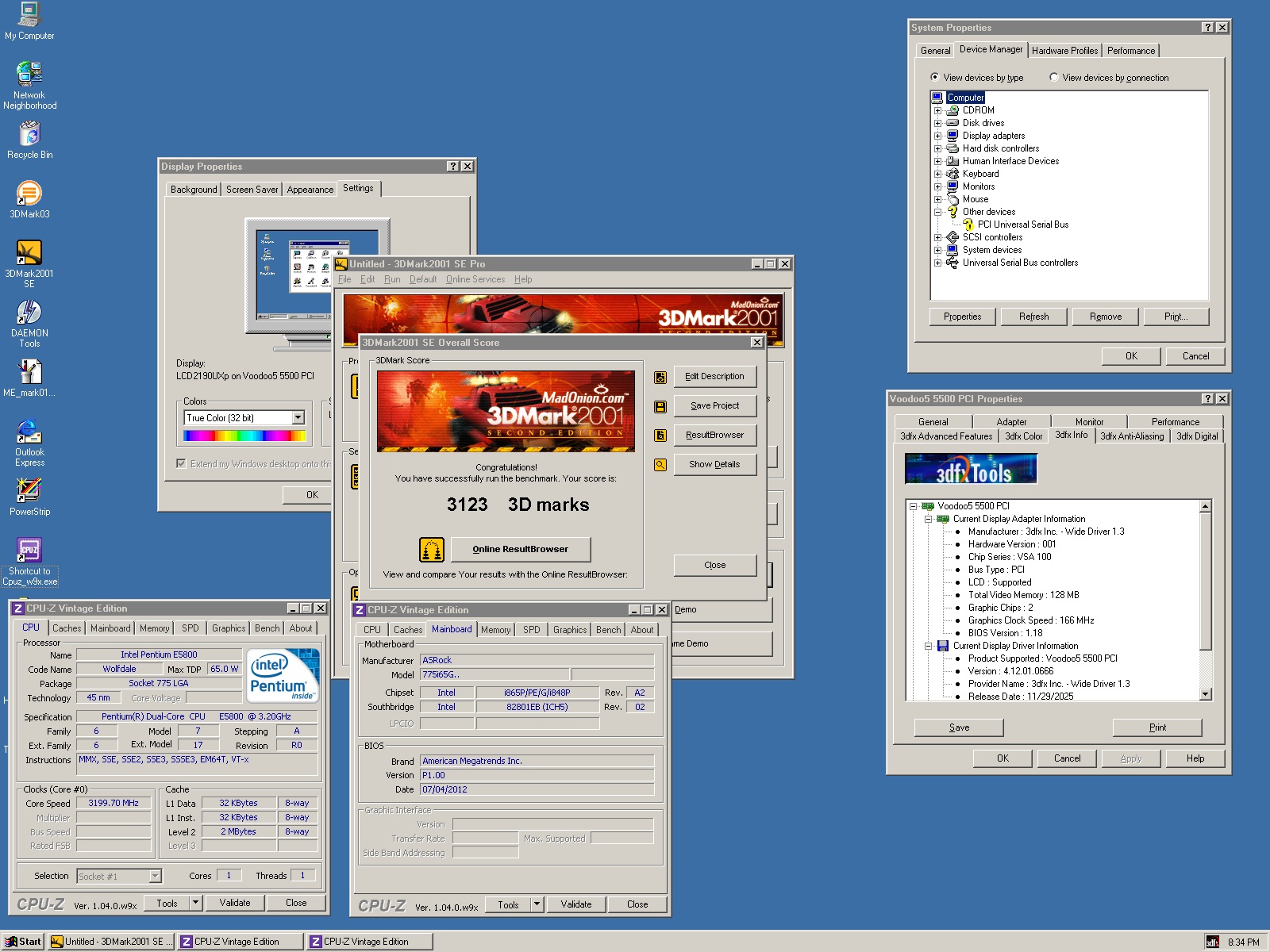The image size is (1270, 952).
Task: Click the Computer icon in Device Manager tree
Action: pyautogui.click(x=937, y=98)
